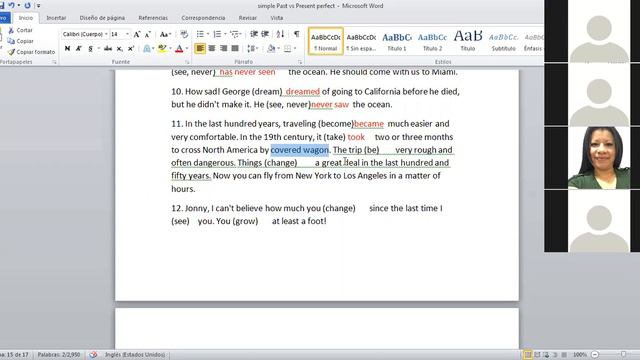Viewport: 640px width, 360px height.
Task: Click the shrink font icon
Action: pos(148,34)
